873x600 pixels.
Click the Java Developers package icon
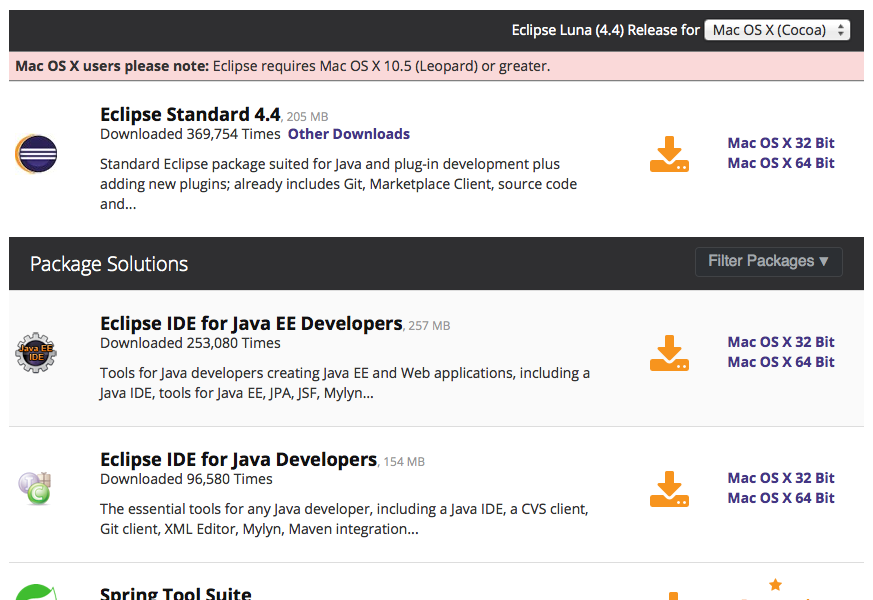coord(35,488)
